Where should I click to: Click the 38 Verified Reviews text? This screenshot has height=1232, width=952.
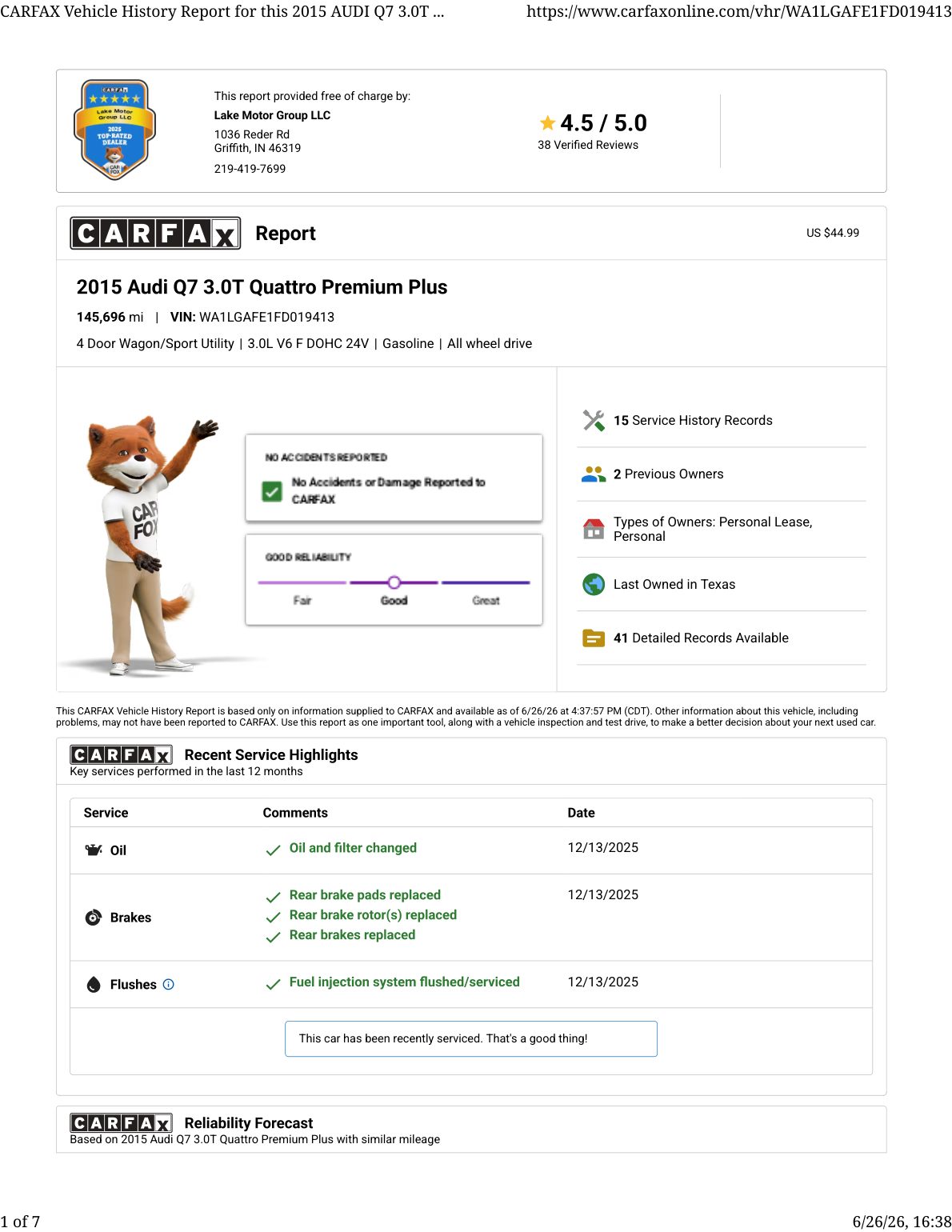pos(588,145)
